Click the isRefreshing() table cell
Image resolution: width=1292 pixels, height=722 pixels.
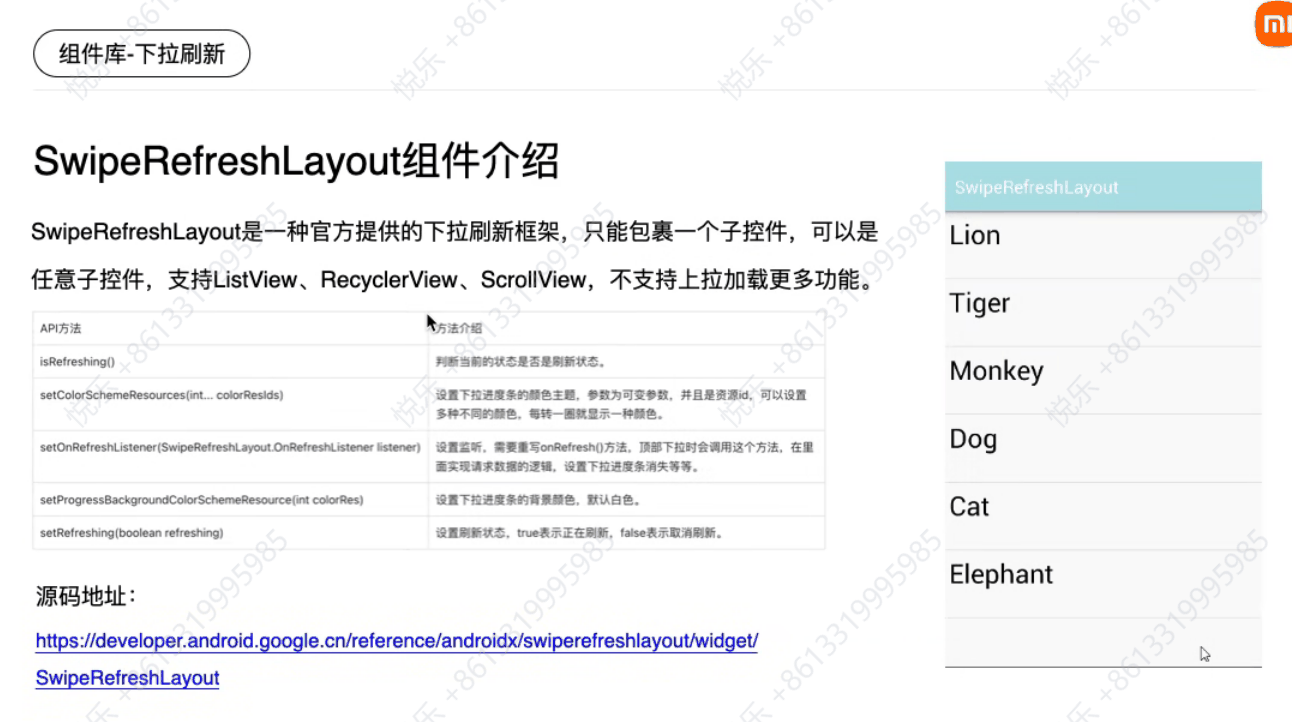point(230,361)
